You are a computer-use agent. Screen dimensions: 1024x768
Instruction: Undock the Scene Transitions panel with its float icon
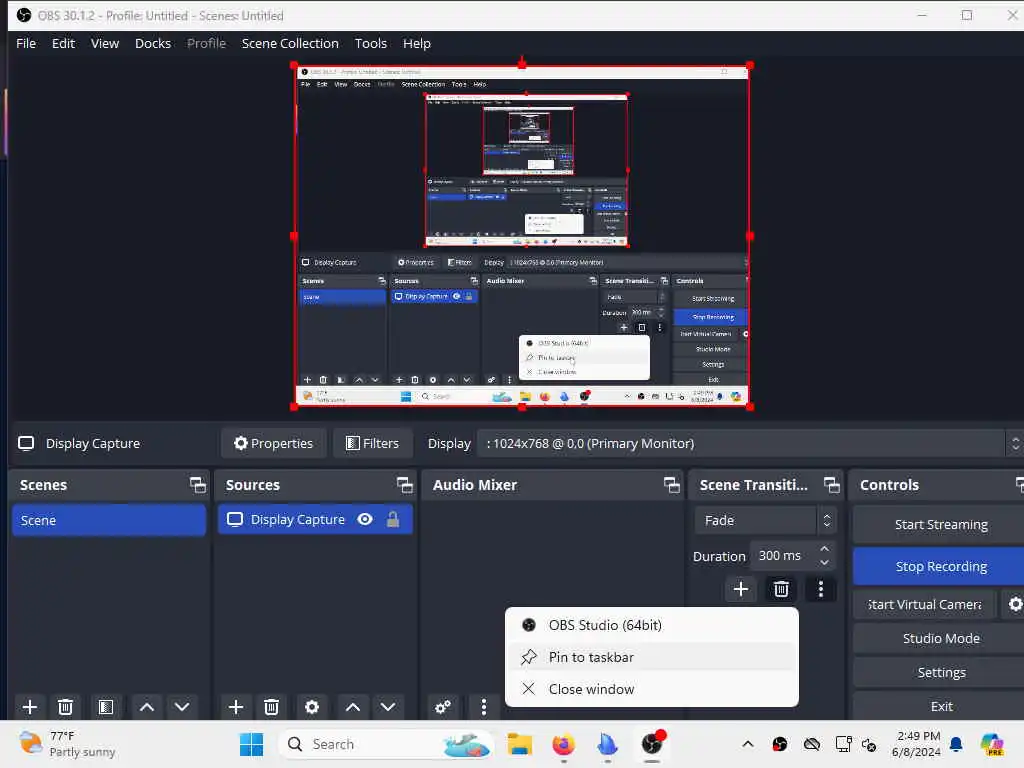pyautogui.click(x=831, y=485)
